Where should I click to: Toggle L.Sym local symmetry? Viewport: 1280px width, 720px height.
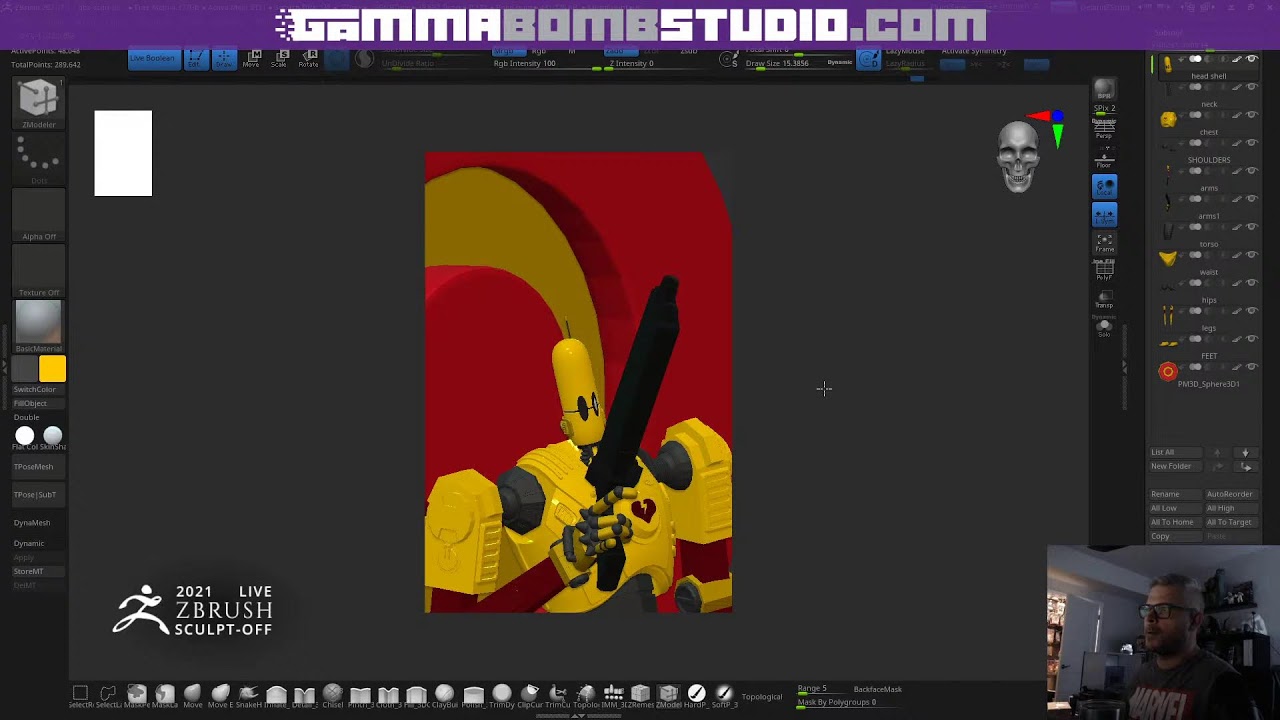click(1104, 214)
